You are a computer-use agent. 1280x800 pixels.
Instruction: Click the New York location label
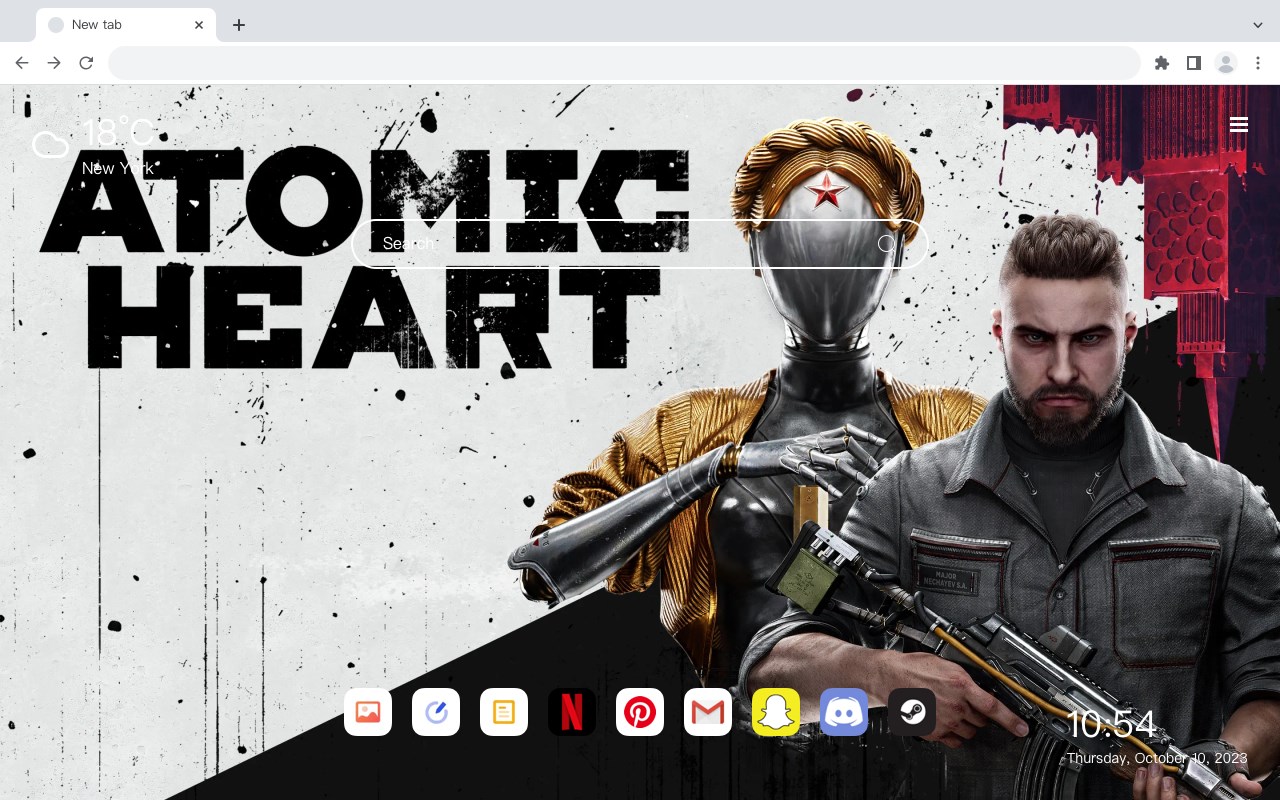118,168
